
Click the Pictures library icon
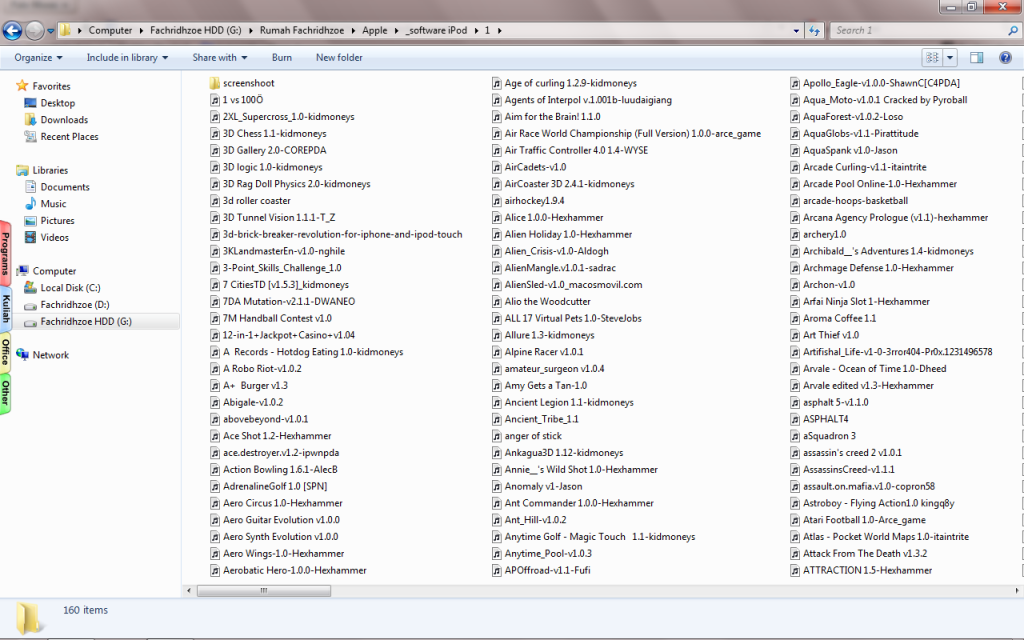(x=30, y=221)
